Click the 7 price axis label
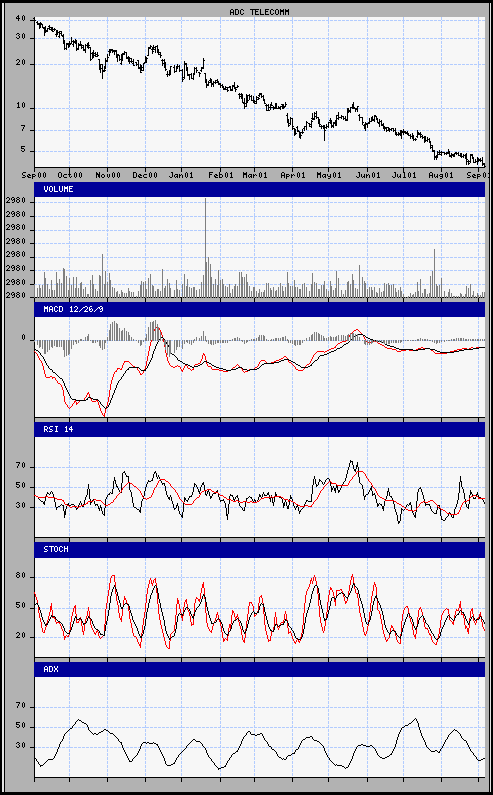This screenshot has width=493, height=795. click(x=23, y=130)
